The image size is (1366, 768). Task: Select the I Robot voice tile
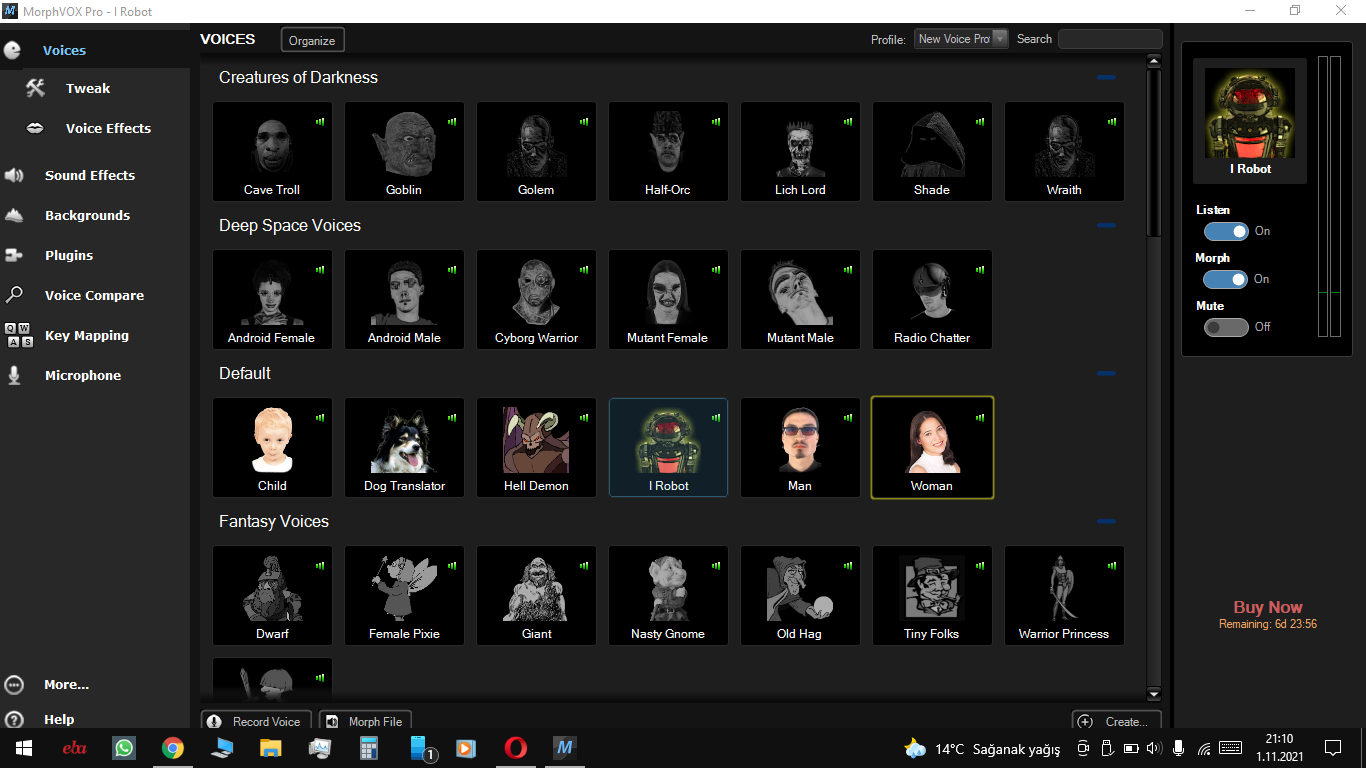tap(668, 447)
